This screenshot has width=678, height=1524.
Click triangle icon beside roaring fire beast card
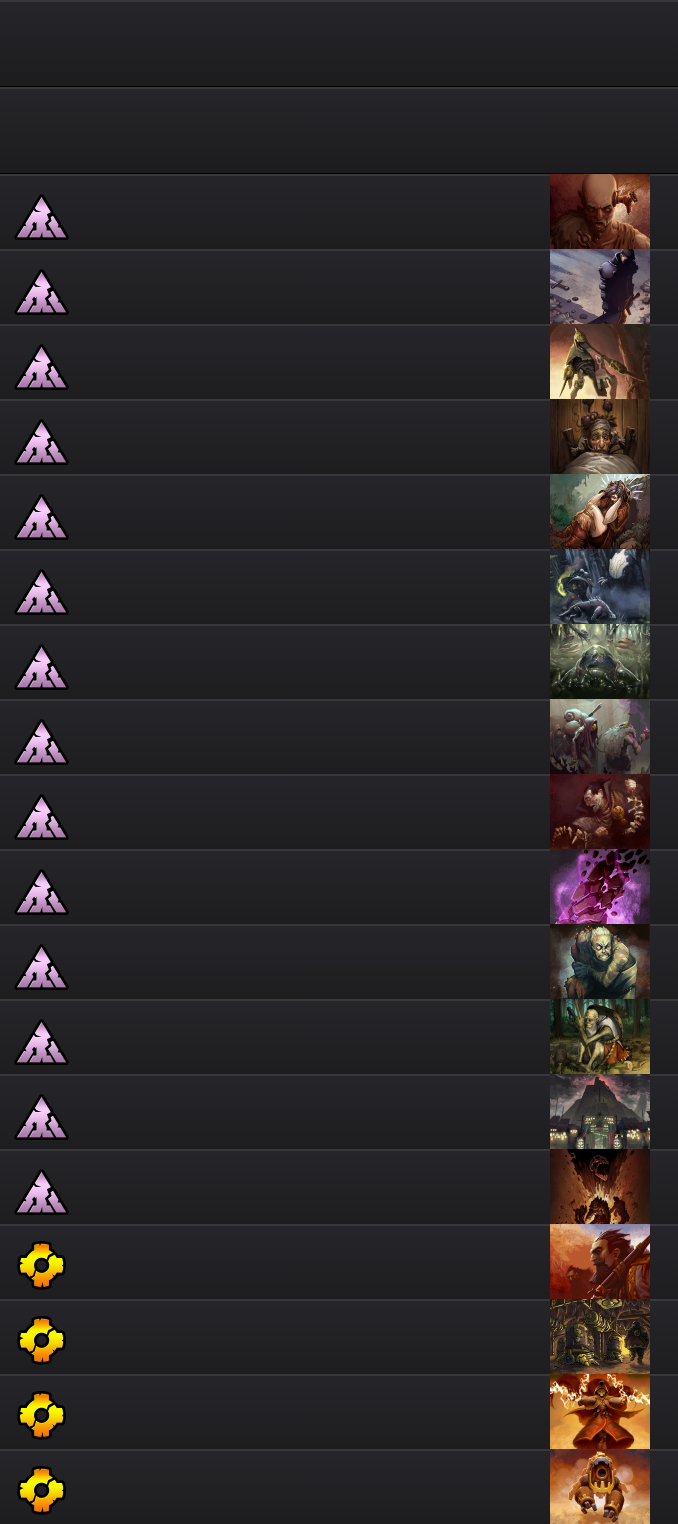click(41, 1192)
